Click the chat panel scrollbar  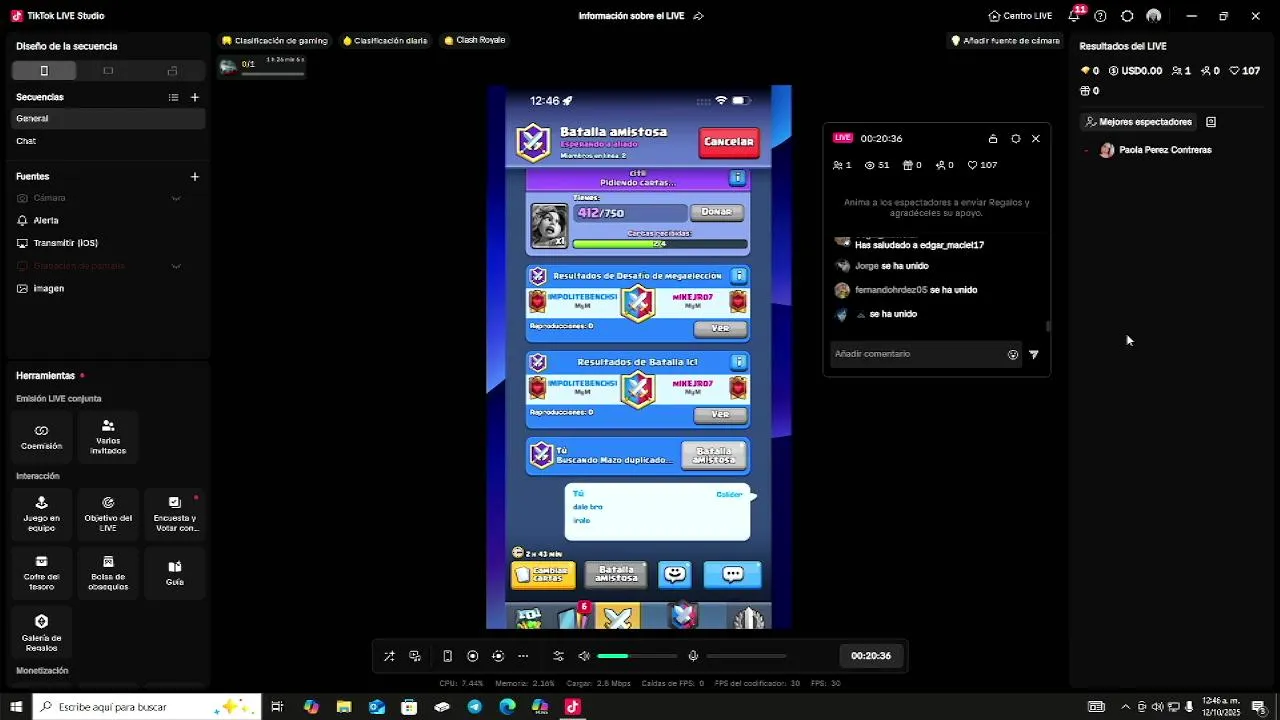point(1048,325)
